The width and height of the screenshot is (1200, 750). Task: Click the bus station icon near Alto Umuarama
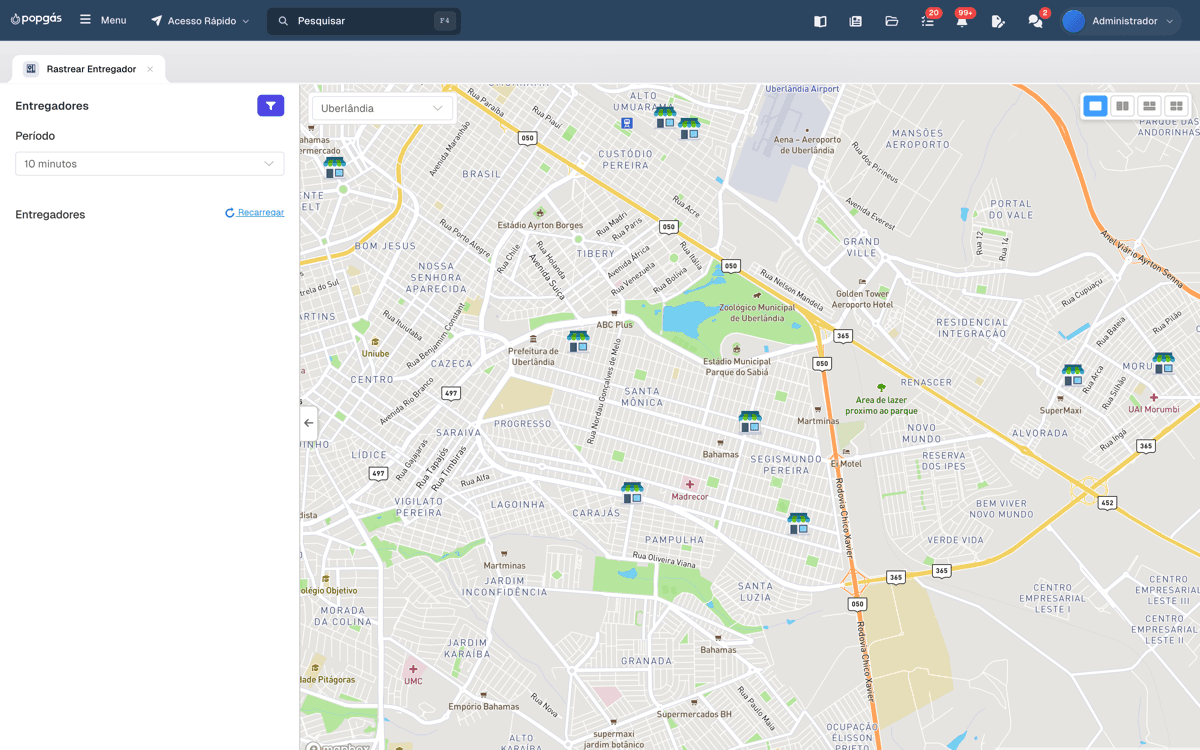pos(627,124)
